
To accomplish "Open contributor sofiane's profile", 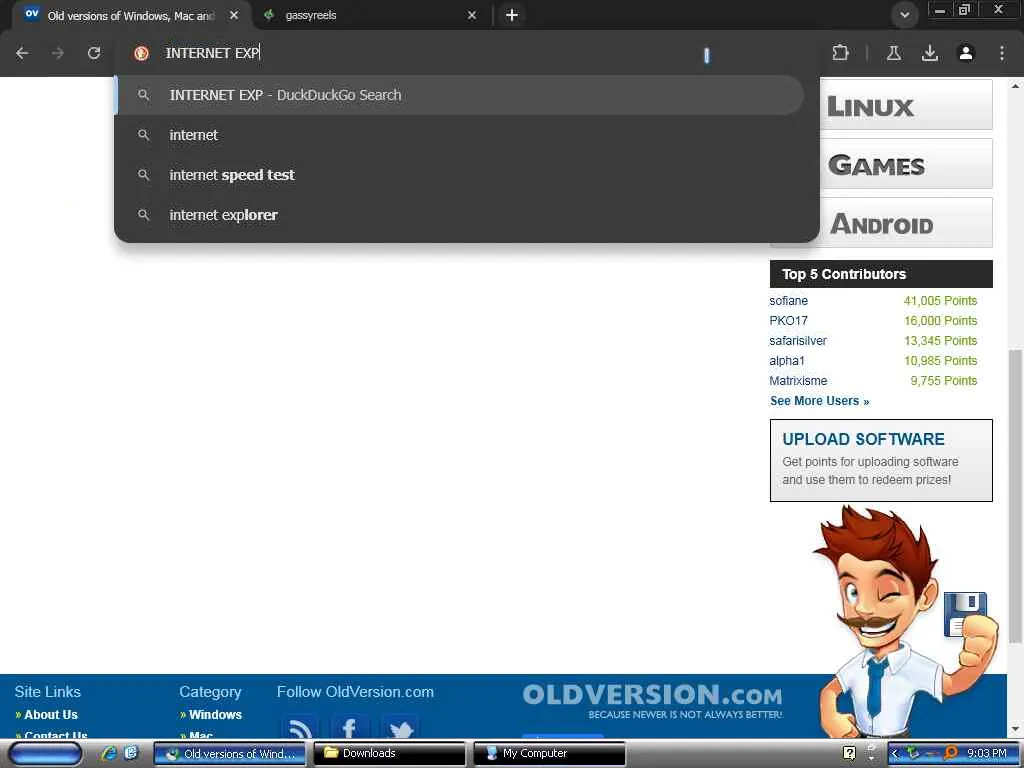I will [788, 301].
